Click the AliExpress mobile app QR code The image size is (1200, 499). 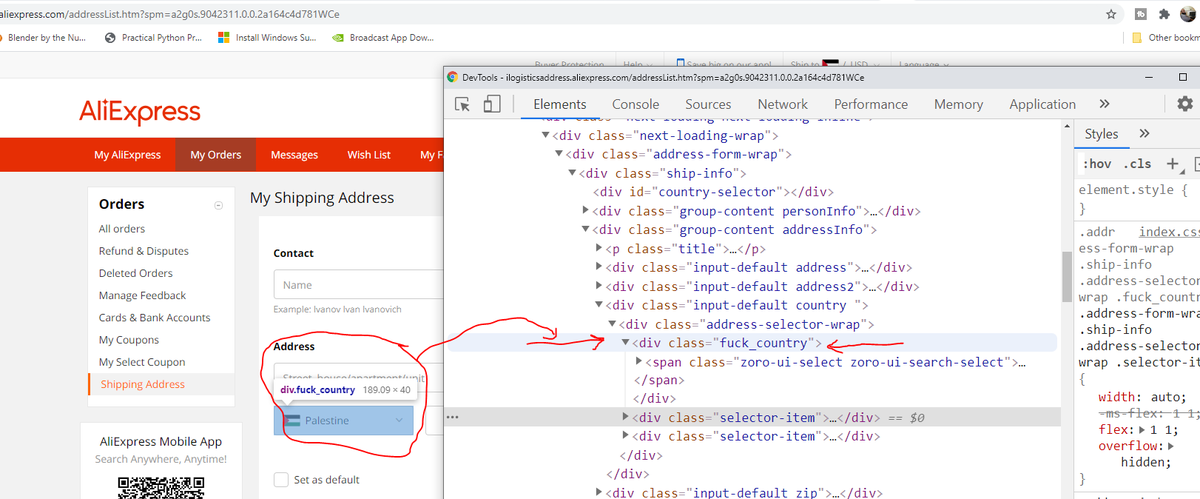pyautogui.click(x=162, y=487)
